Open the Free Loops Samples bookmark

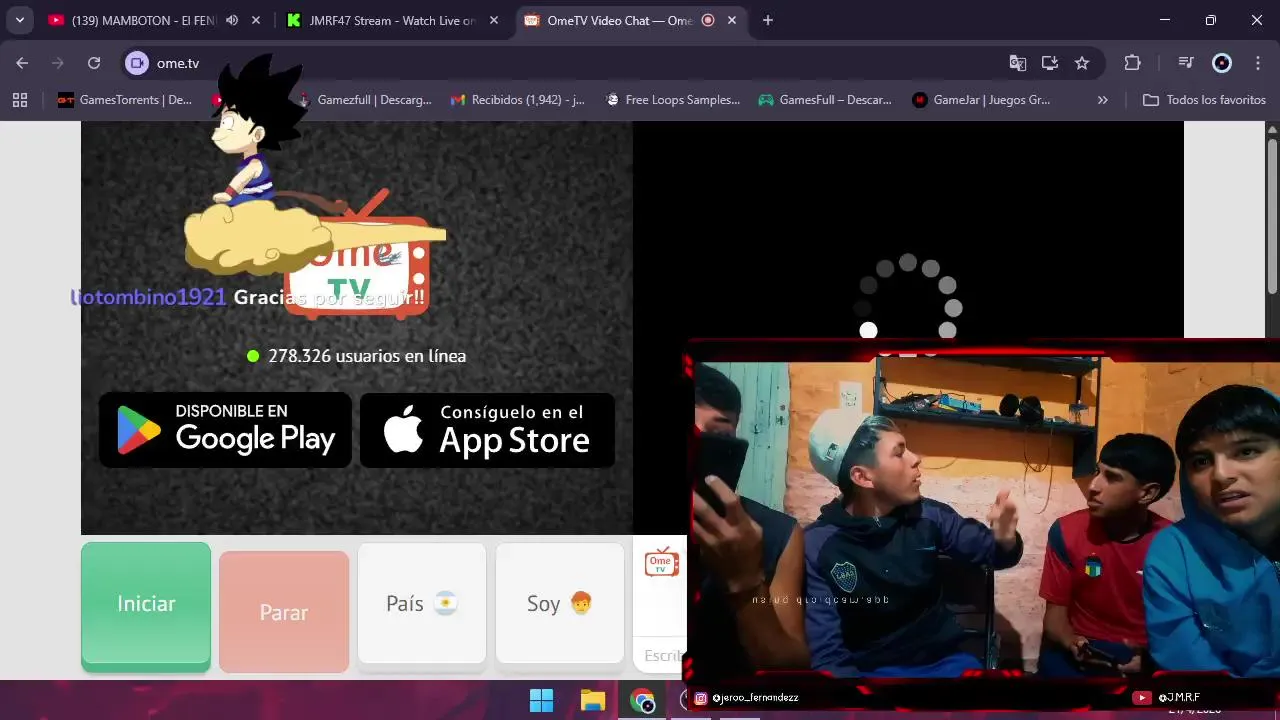(673, 100)
